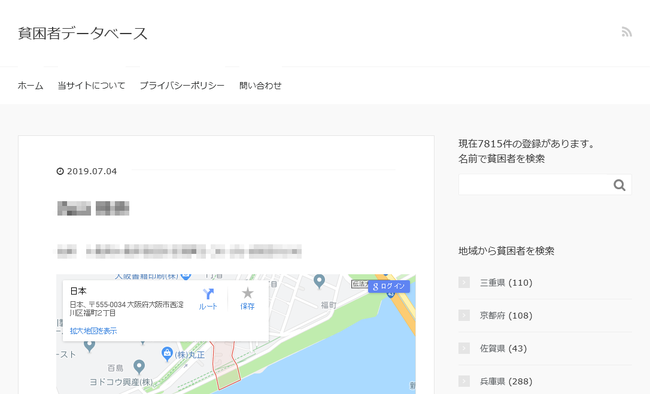Expand the 三重県 arrow icon

(464, 282)
